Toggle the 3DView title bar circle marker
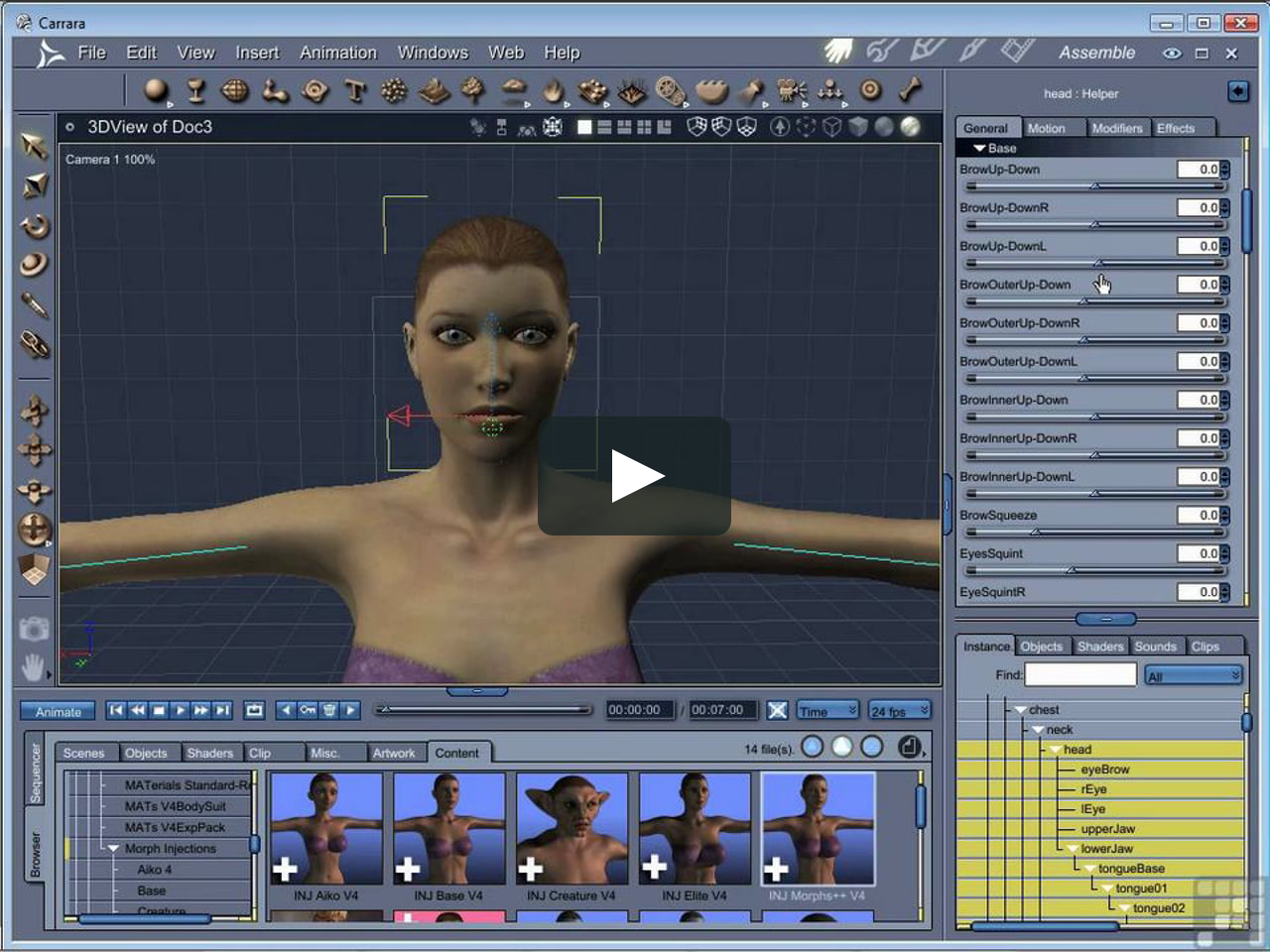Viewport: 1270px width, 952px height. tap(69, 127)
